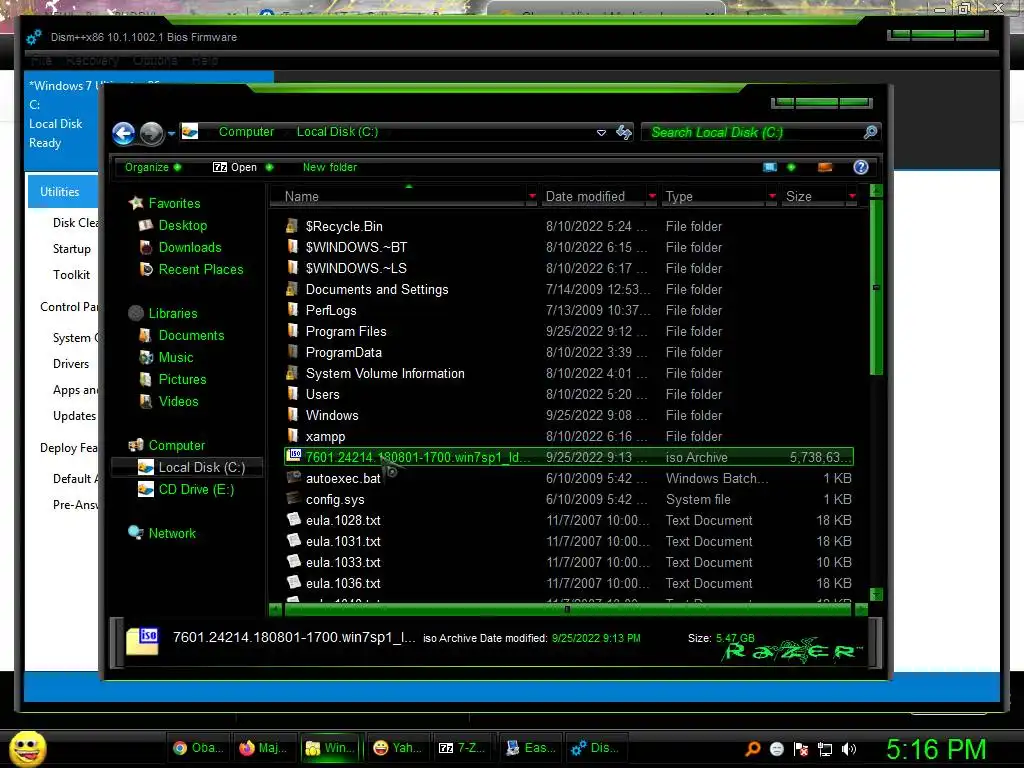The width and height of the screenshot is (1024, 768).
Task: Select Favorites in navigation pane
Action: (174, 203)
